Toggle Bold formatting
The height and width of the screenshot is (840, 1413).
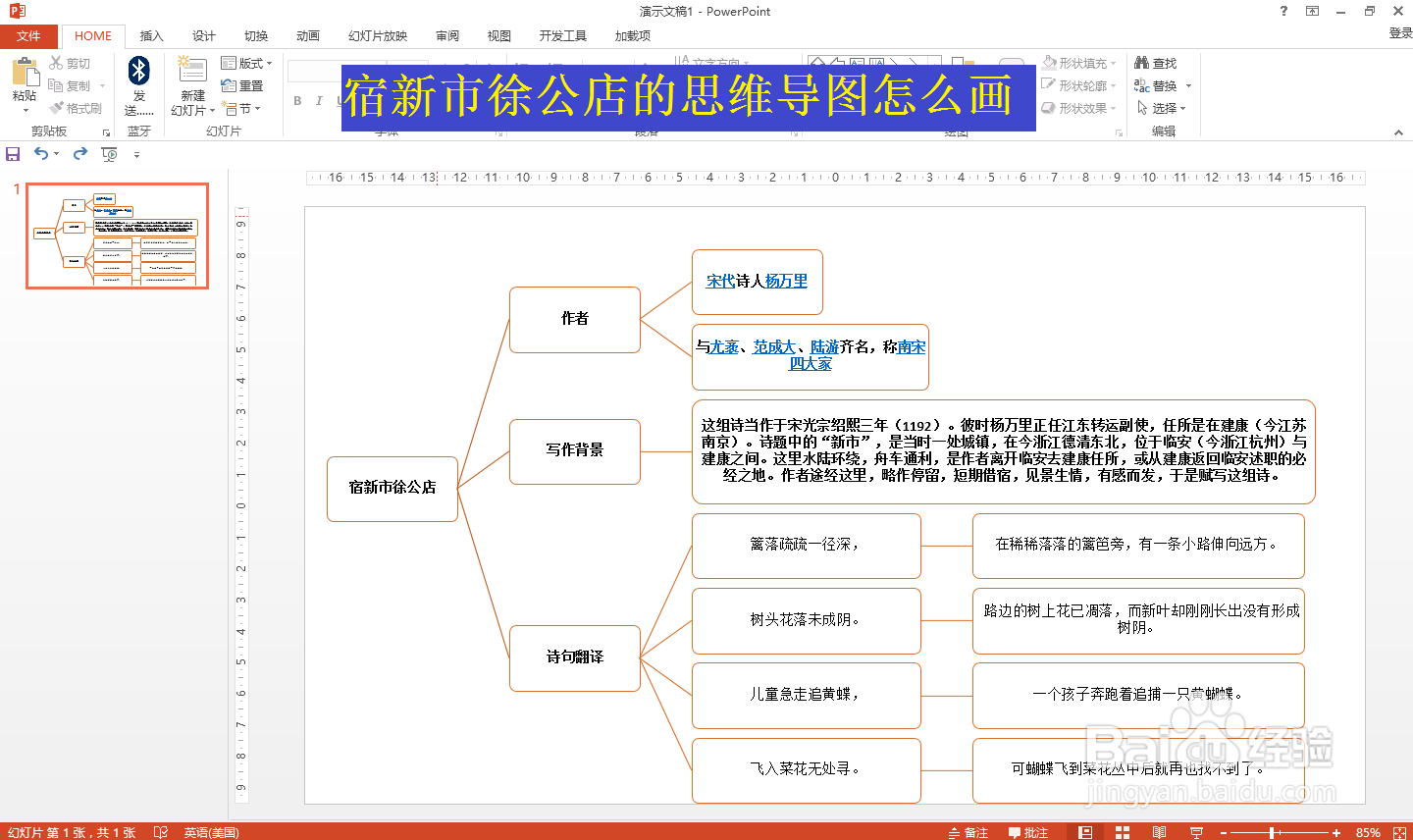pos(297,100)
